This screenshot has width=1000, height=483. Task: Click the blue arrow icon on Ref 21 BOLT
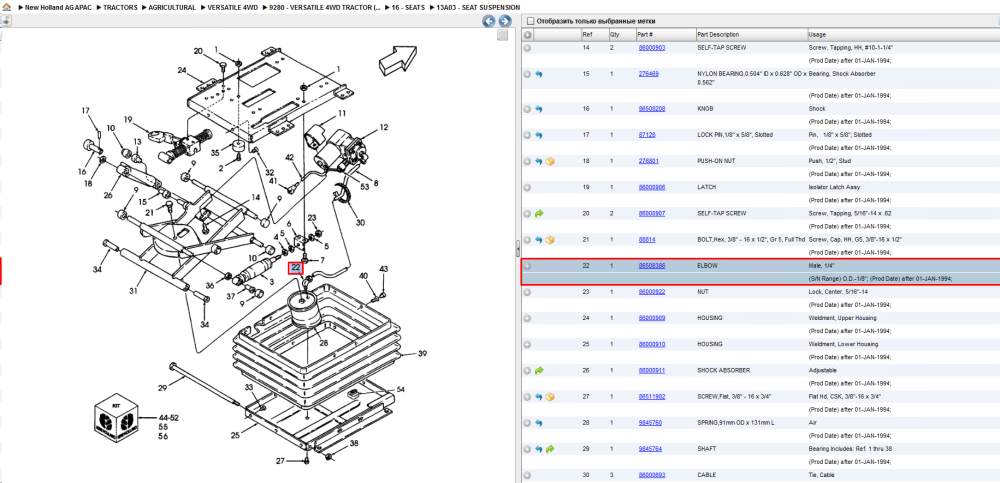538,240
